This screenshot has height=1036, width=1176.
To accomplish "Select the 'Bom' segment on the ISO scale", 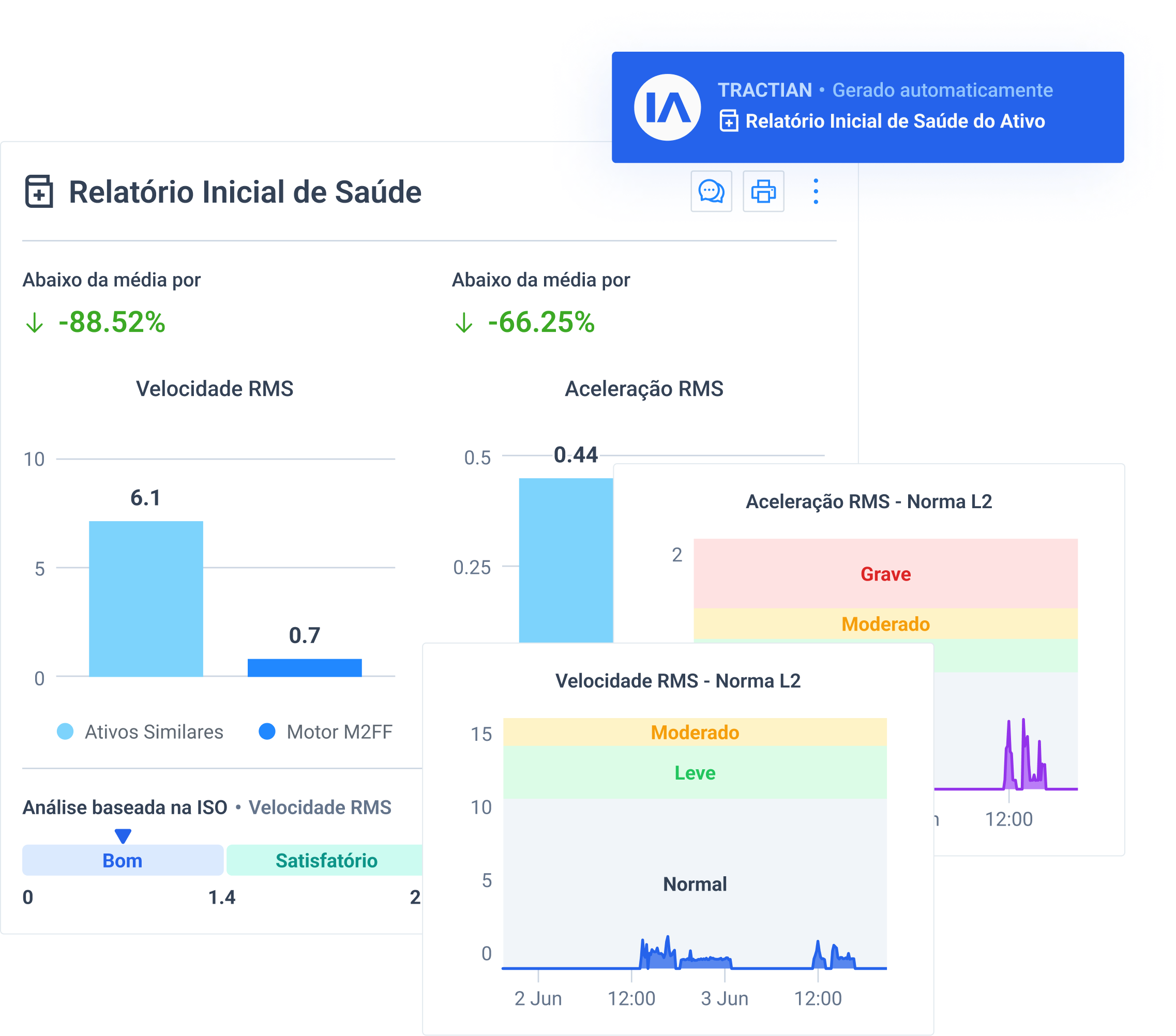I will point(122,861).
